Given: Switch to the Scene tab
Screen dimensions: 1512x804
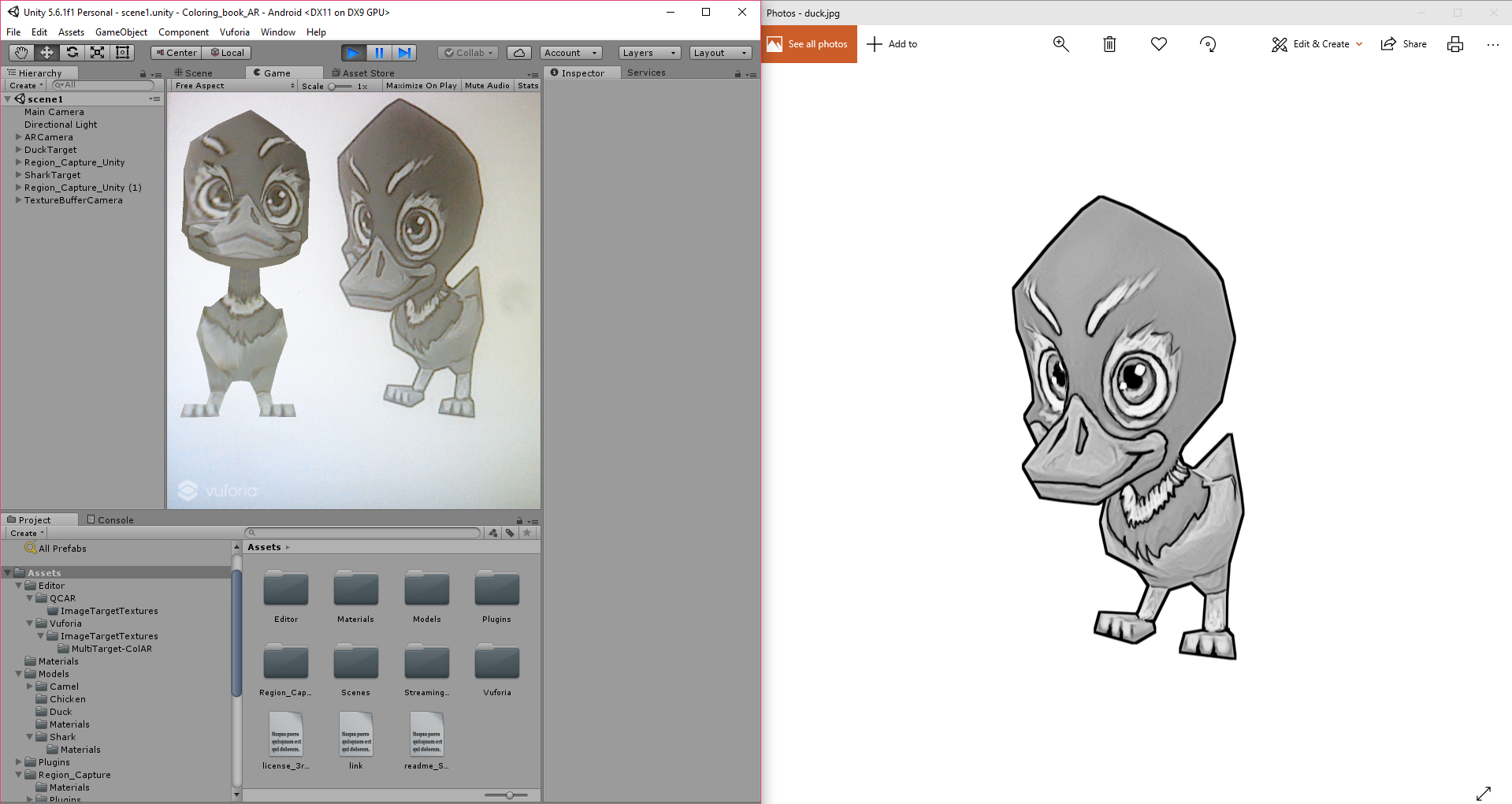Looking at the screenshot, I should click(194, 73).
